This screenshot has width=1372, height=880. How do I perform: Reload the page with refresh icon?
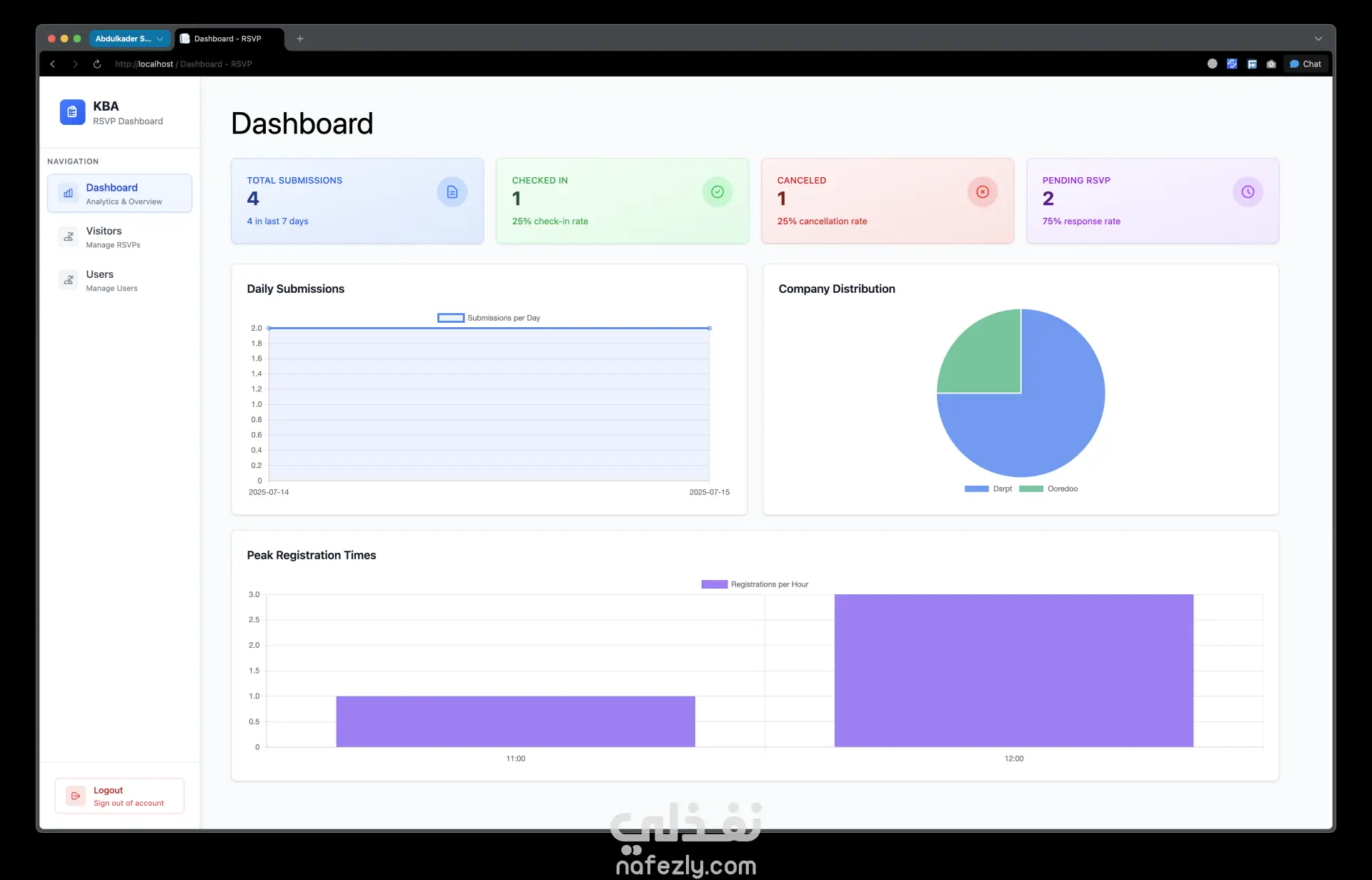[x=97, y=64]
